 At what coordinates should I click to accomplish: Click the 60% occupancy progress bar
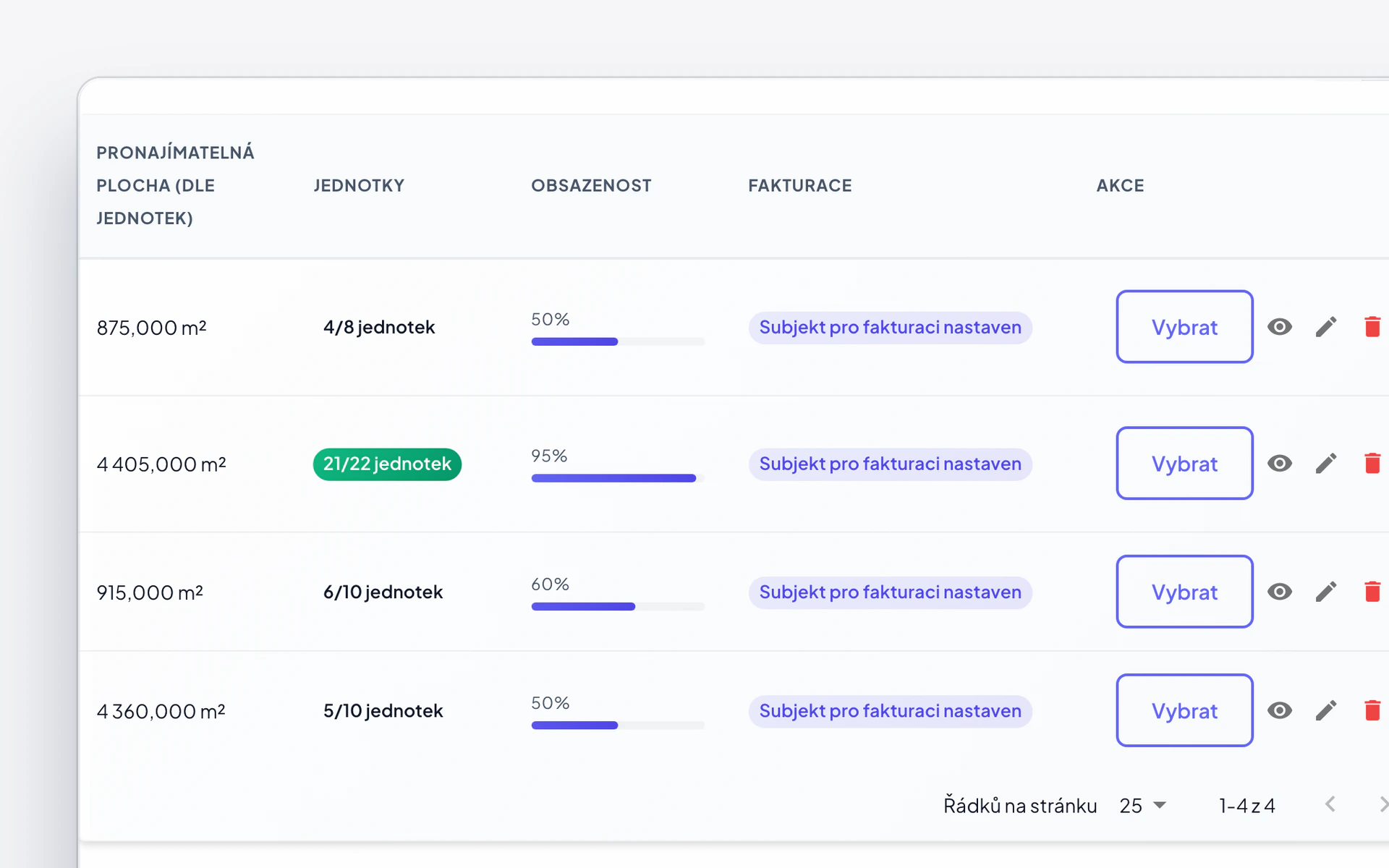coord(618,606)
